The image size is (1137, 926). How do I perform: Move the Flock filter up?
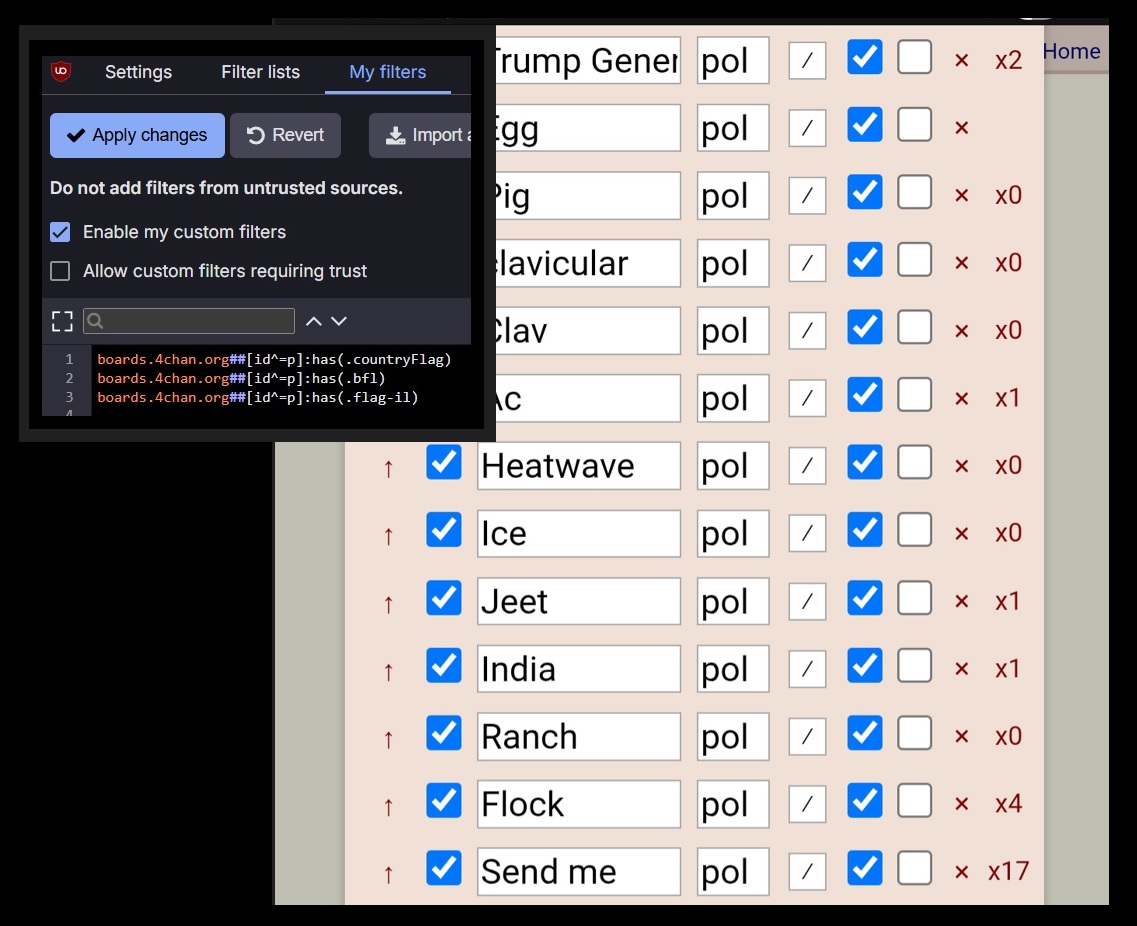coord(389,807)
